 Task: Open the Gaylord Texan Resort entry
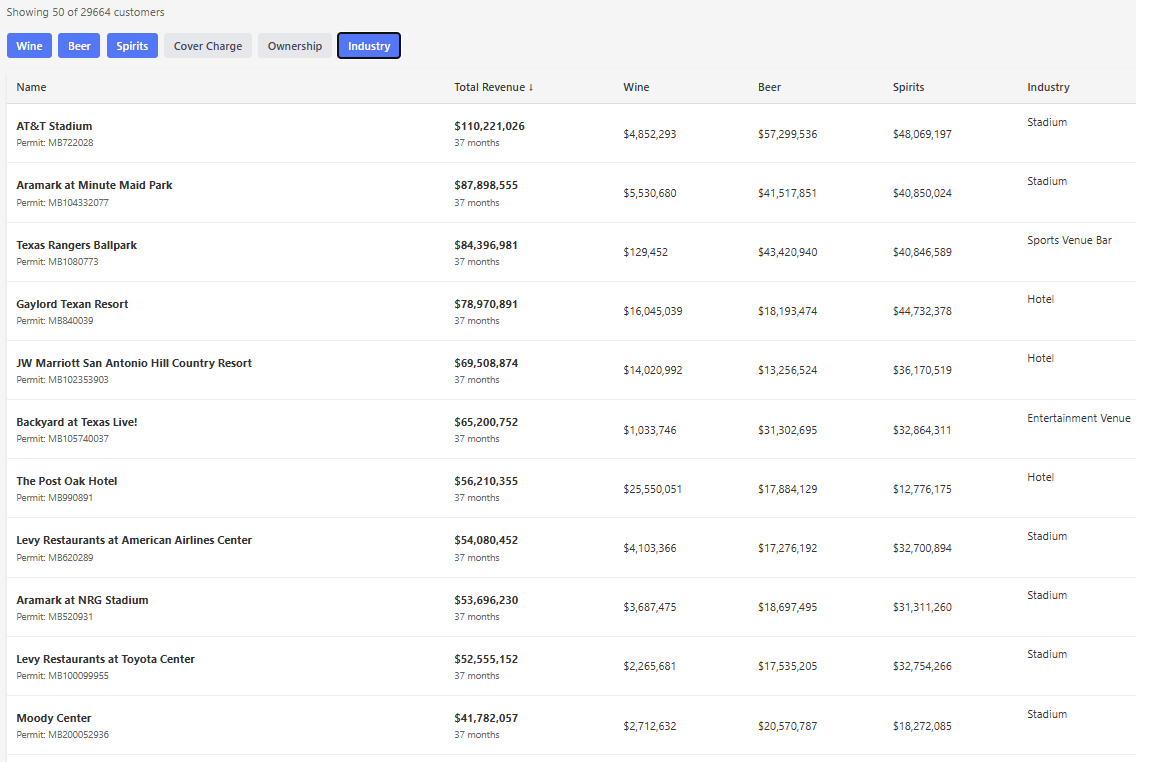72,304
